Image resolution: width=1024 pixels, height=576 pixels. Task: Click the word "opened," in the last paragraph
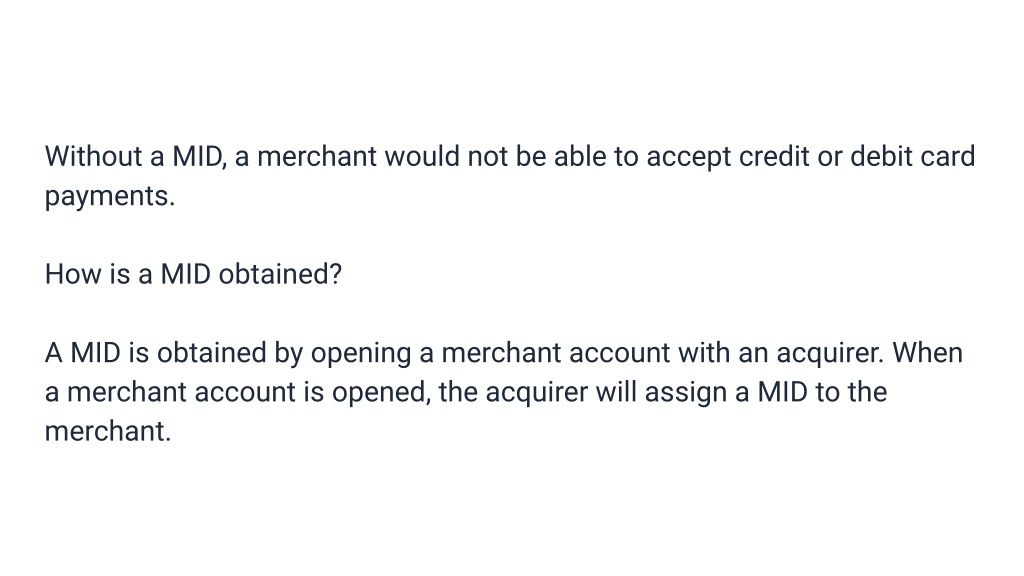[381, 393]
